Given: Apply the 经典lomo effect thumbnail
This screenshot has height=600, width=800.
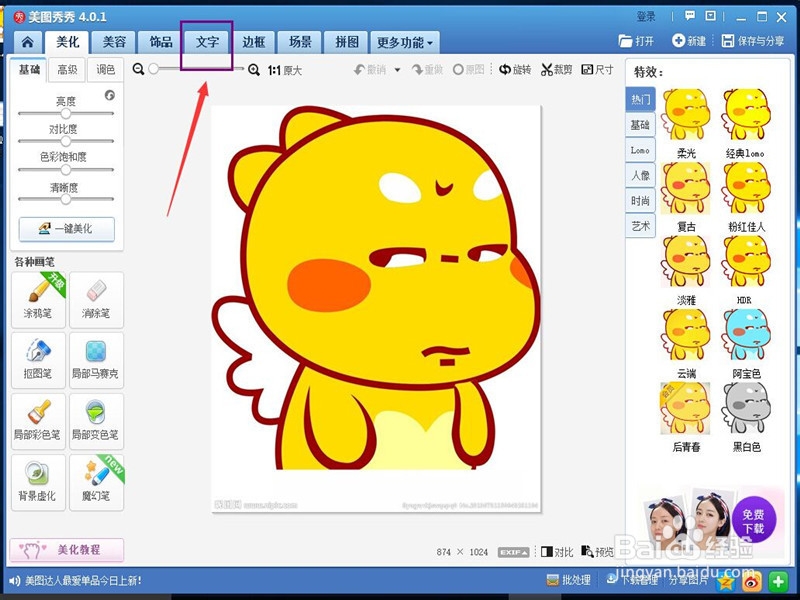Looking at the screenshot, I should (x=745, y=115).
